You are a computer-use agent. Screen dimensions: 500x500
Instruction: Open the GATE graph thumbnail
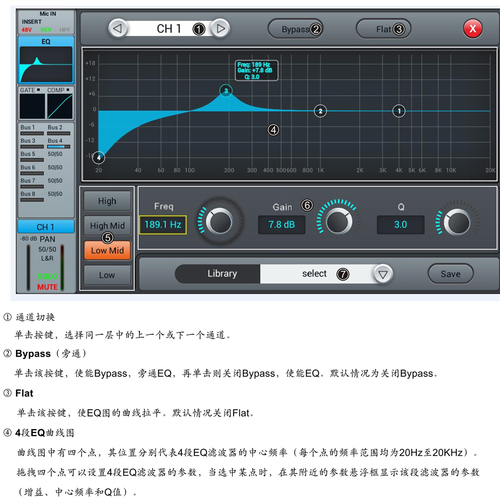coord(32,106)
